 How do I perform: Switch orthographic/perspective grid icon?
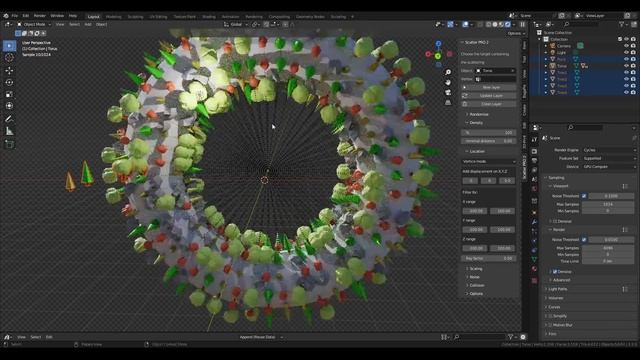[448, 102]
